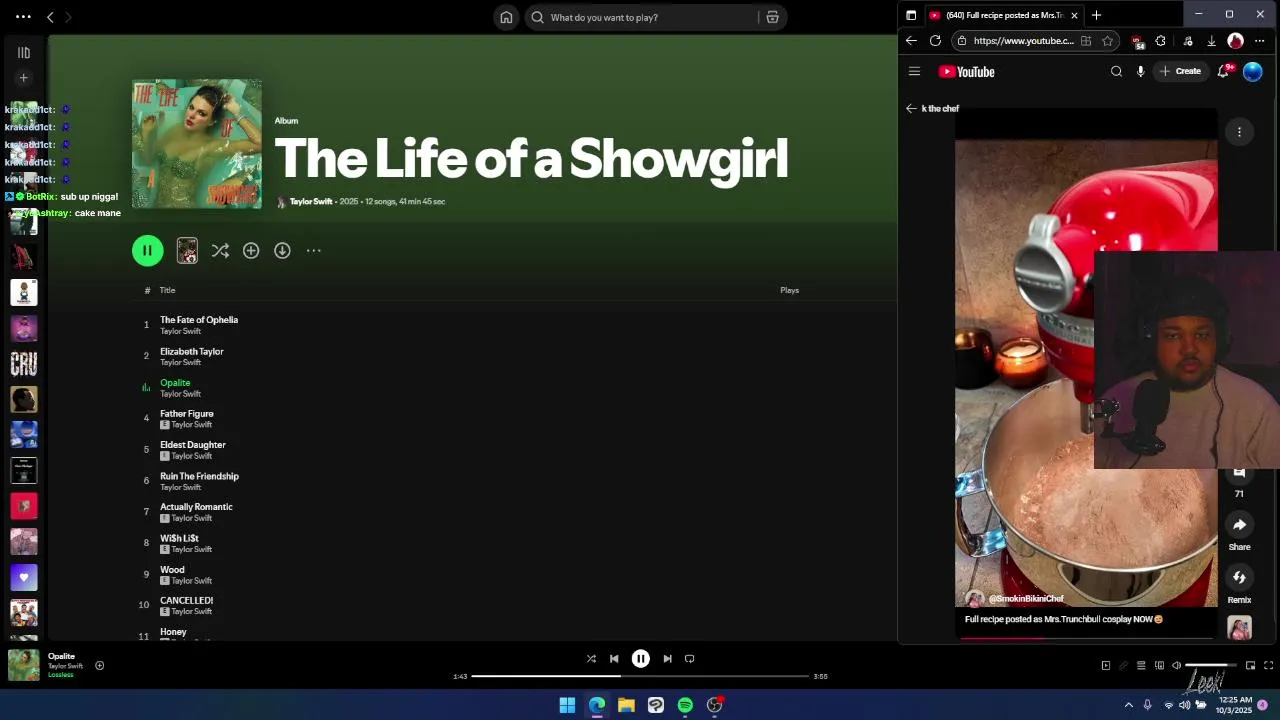Skip to the previous track
The image size is (1280, 720).
point(614,659)
